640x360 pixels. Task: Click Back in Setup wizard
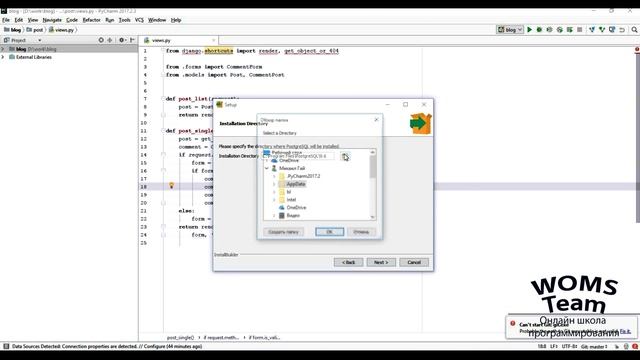point(348,262)
